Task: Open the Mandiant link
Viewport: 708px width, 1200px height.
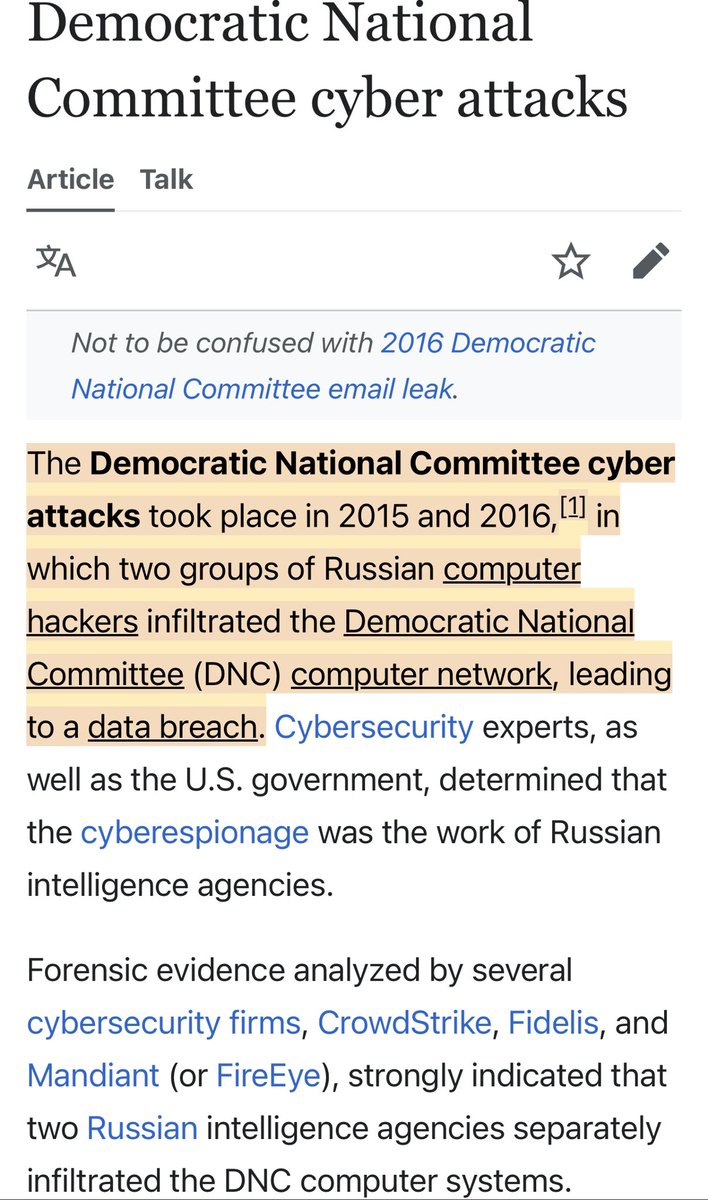Action: (93, 1075)
